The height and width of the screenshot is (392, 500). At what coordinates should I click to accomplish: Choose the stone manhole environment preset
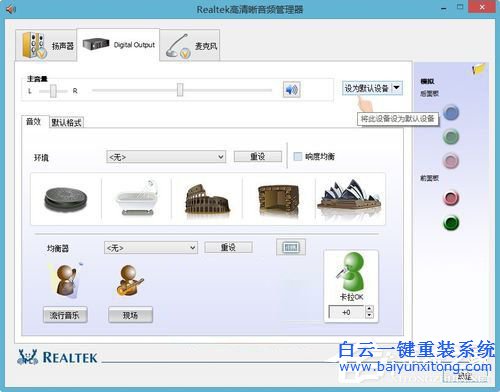(66, 199)
